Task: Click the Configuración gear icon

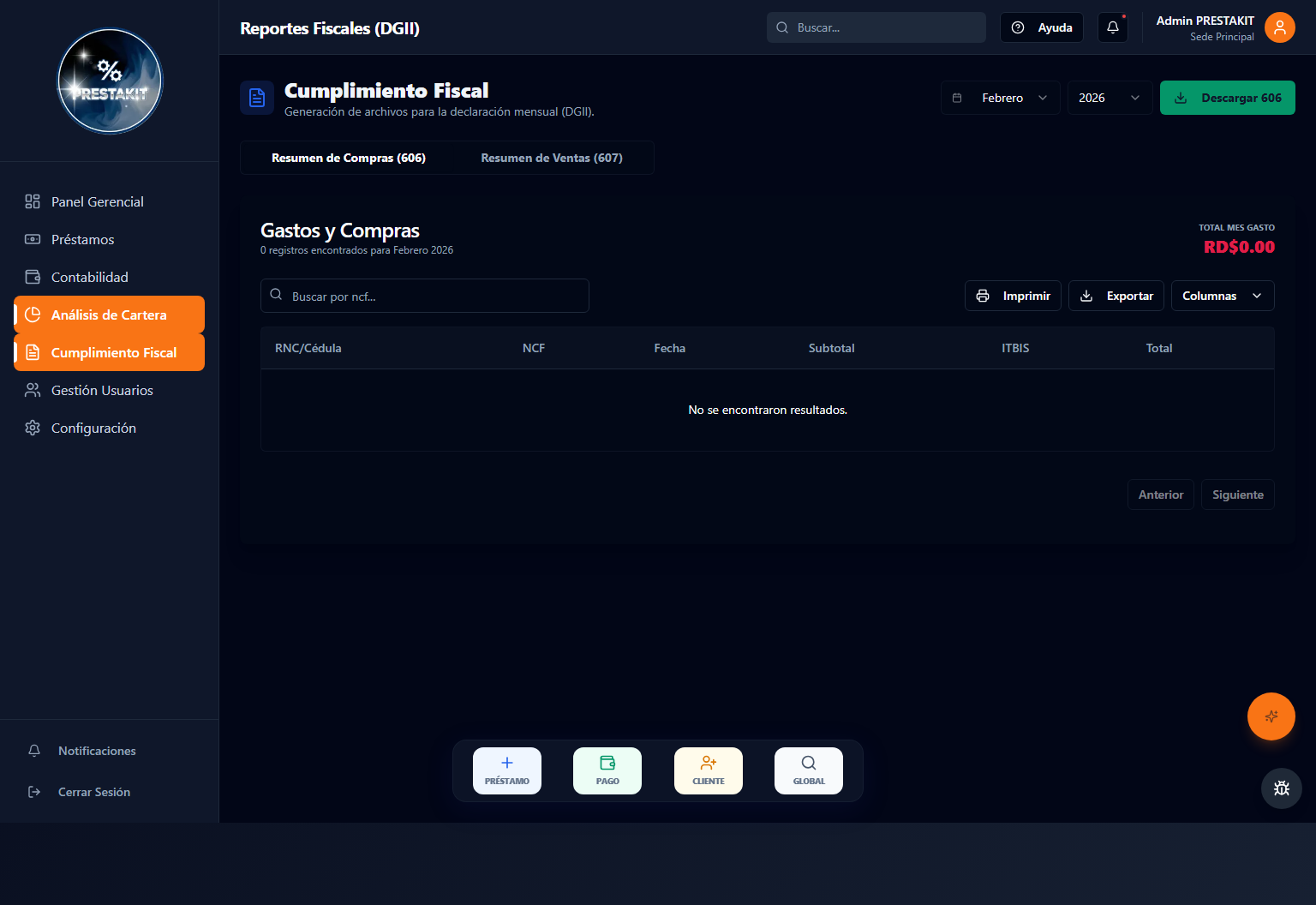Action: [33, 428]
